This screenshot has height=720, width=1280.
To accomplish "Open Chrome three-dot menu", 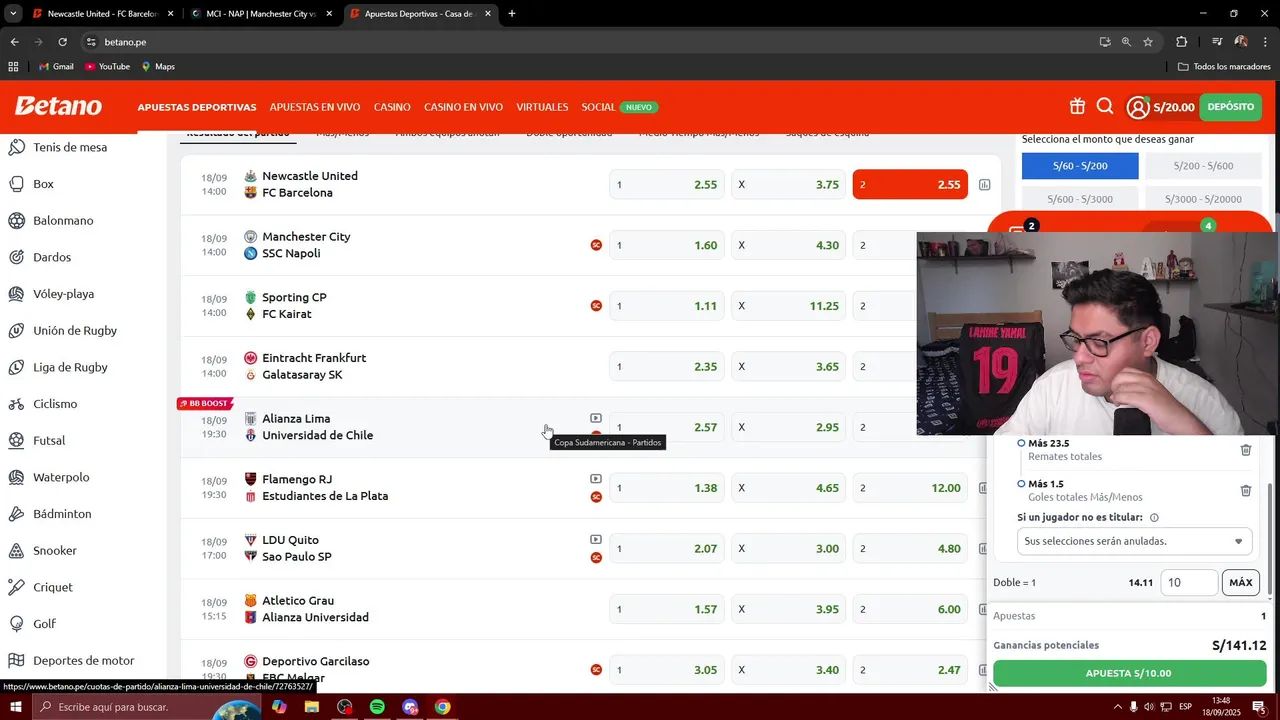I will coord(1264,42).
